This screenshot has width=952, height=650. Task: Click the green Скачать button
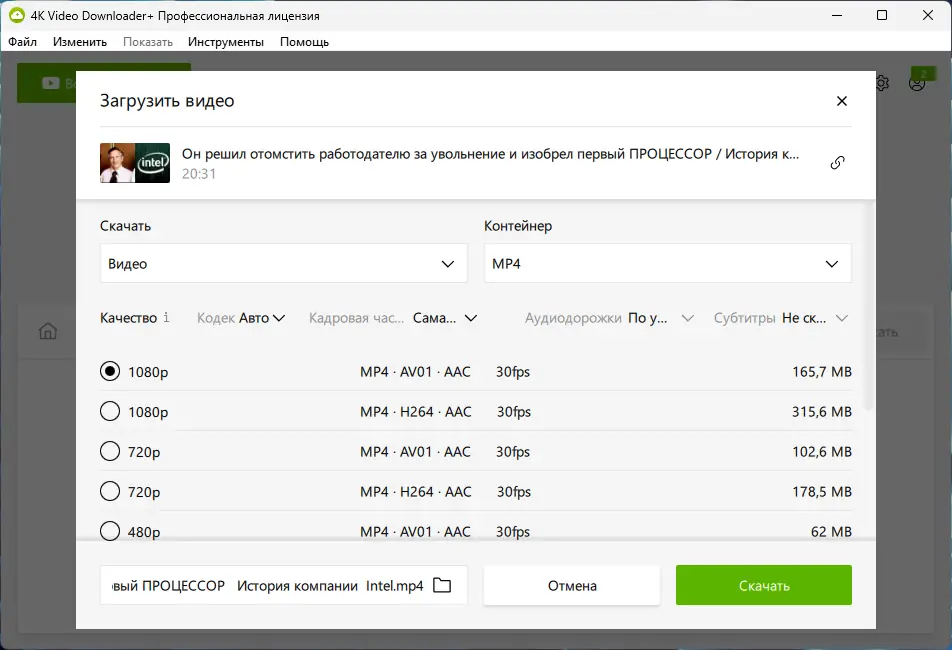764,585
